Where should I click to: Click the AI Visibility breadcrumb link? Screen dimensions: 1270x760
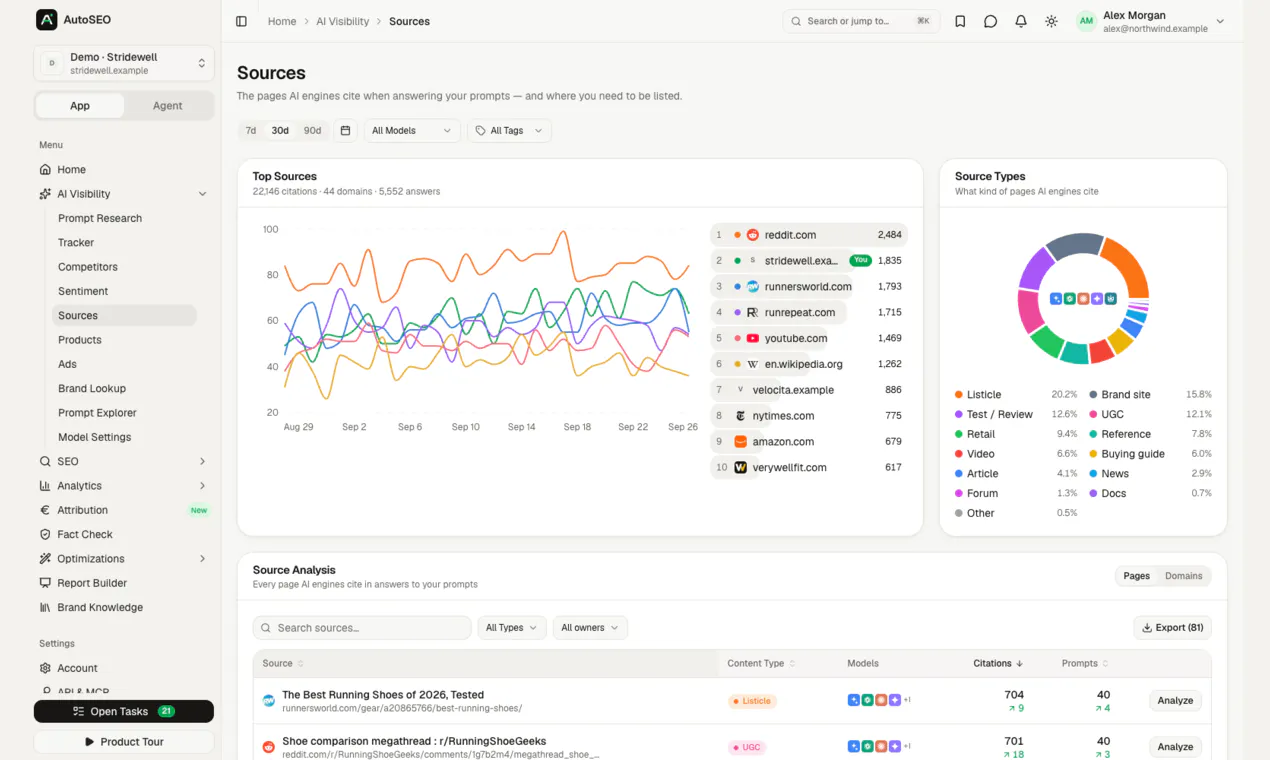[x=342, y=21]
